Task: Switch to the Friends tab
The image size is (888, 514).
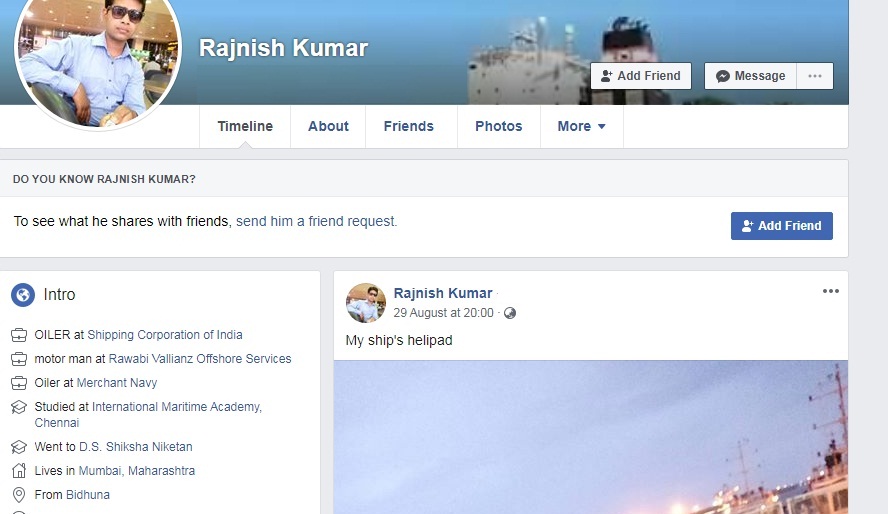Action: 408,126
